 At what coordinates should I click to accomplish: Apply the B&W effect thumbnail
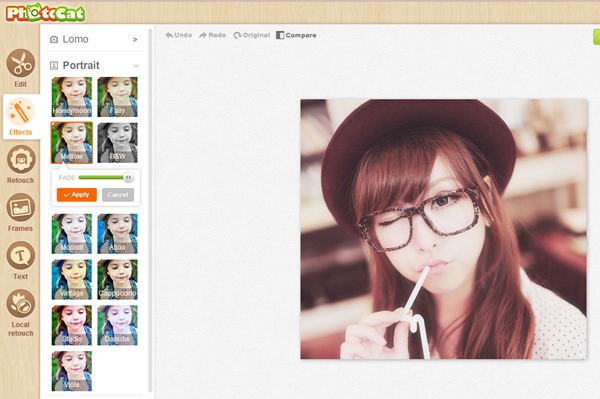coord(117,143)
